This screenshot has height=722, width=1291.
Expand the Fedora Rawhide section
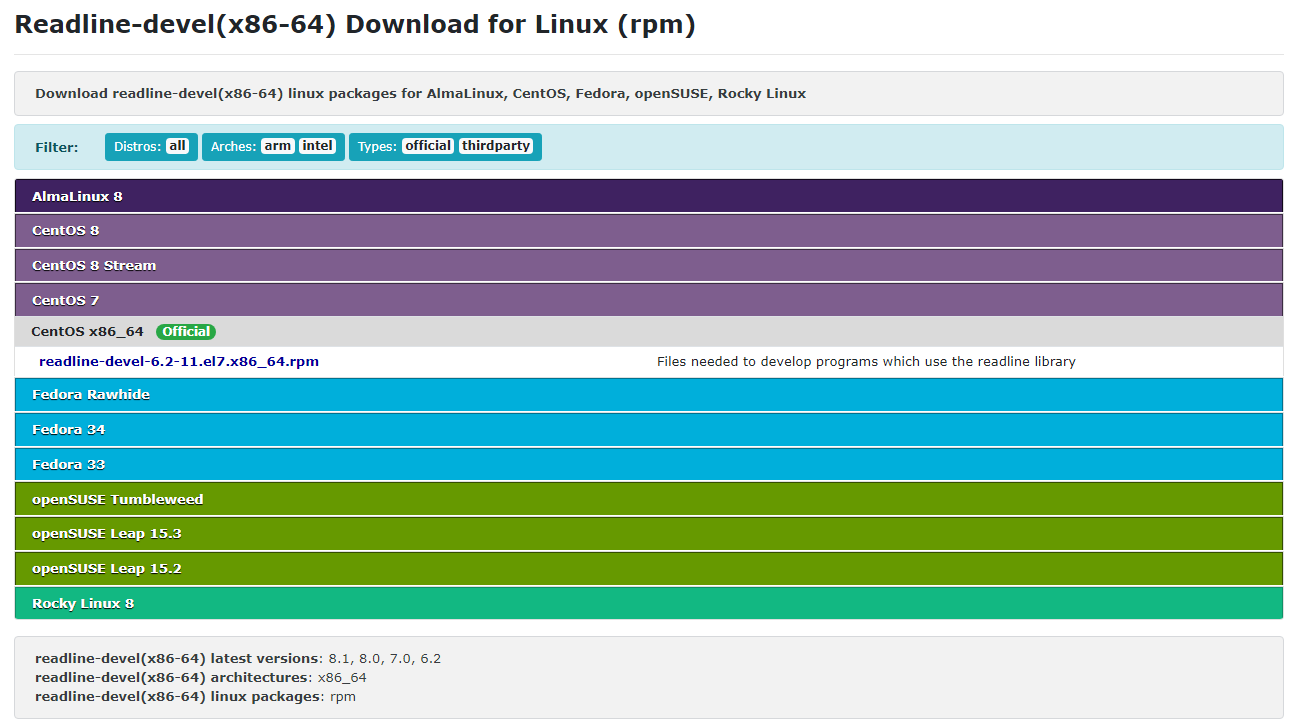click(91, 395)
